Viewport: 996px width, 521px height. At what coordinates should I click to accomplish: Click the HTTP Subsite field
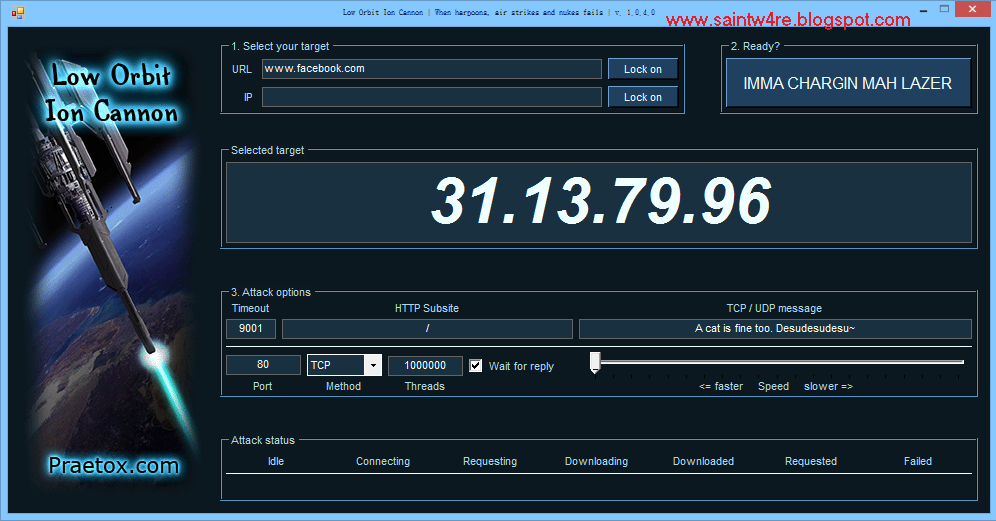pyautogui.click(x=427, y=328)
